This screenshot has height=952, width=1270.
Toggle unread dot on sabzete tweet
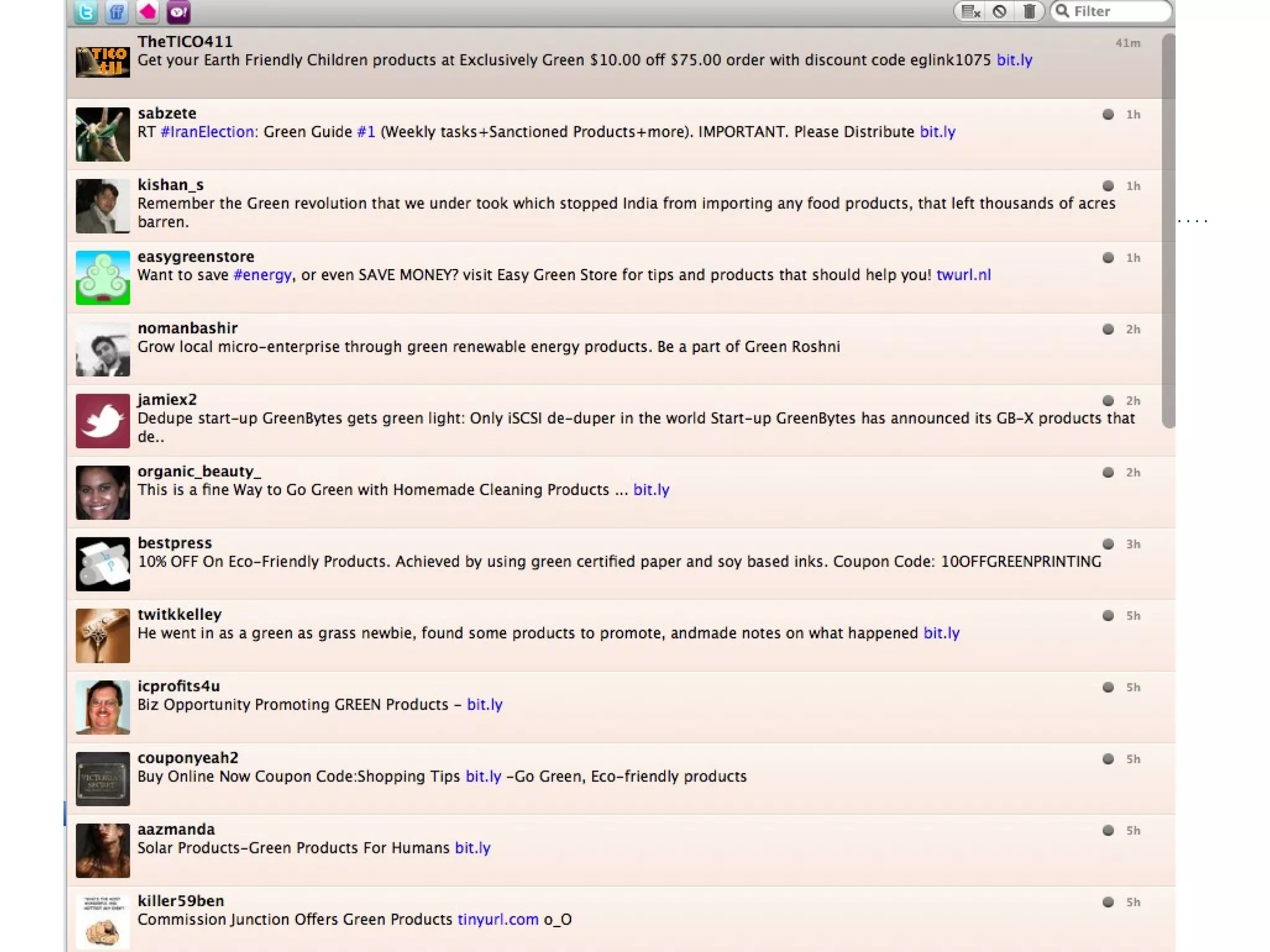pos(1108,114)
